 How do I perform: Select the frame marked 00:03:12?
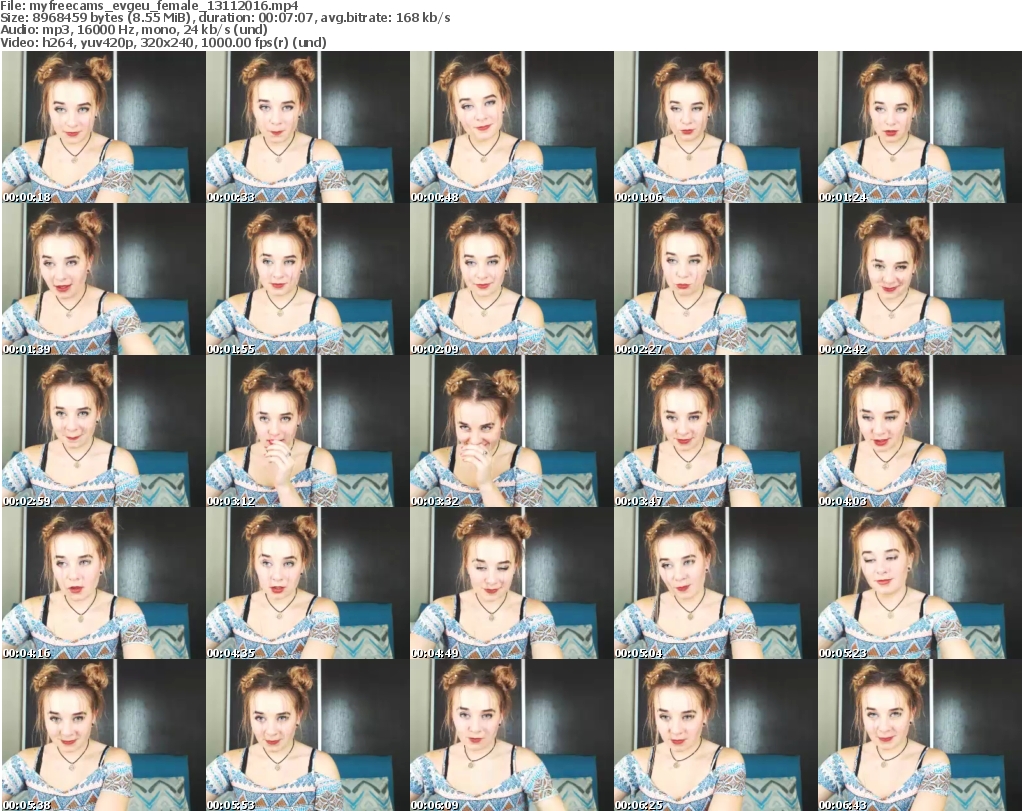(x=307, y=432)
